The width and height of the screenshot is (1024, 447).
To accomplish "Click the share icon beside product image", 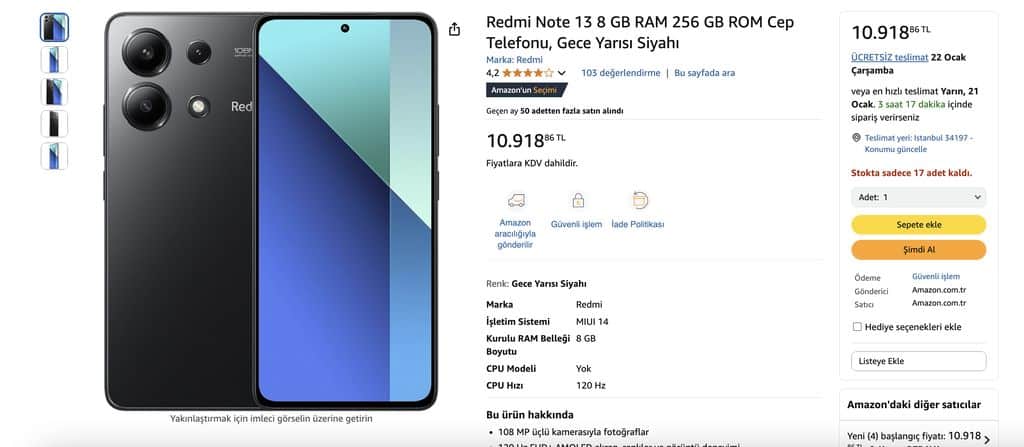I will point(455,29).
